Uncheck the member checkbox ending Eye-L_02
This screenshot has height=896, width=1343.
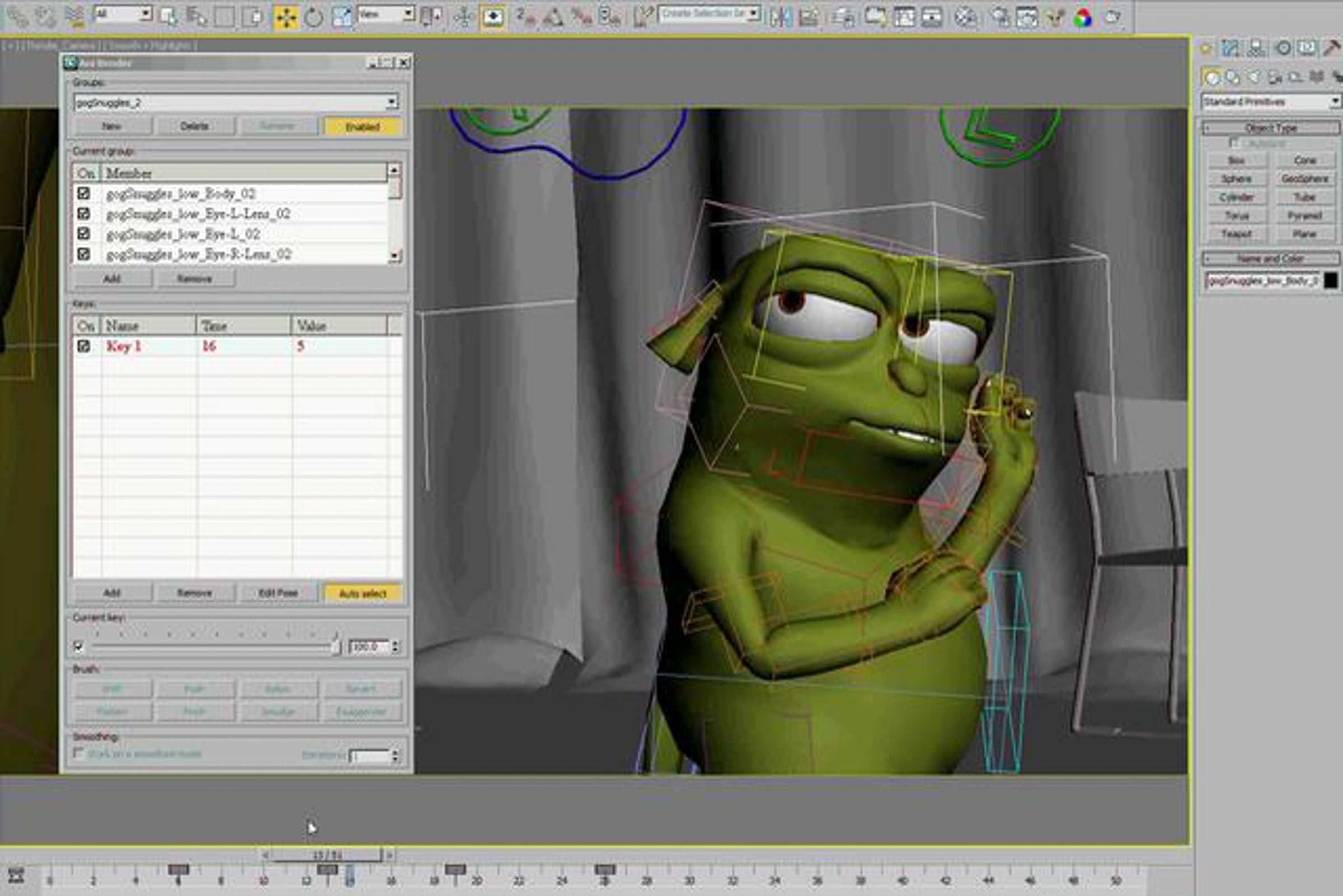(83, 233)
